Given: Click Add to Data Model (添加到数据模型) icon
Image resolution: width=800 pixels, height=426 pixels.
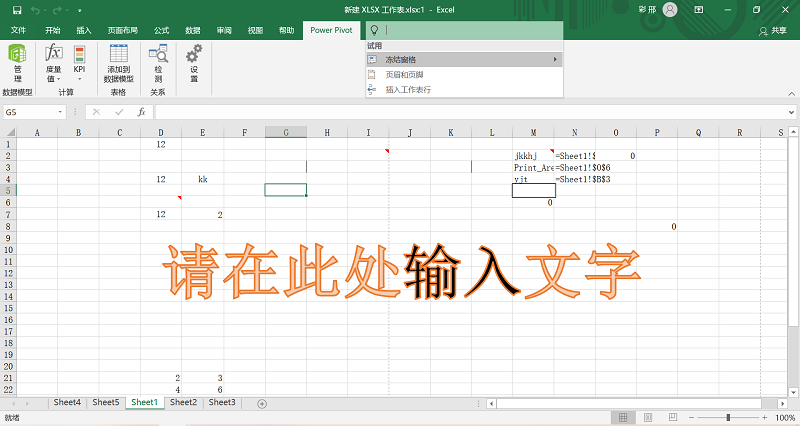Looking at the screenshot, I should pyautogui.click(x=118, y=64).
